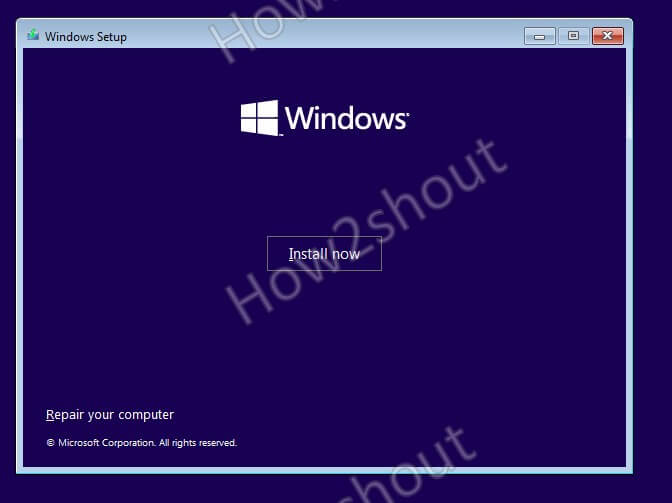Screen dimensions: 672x503
Task: Click the Windows Setup title bar icon
Action: coord(33,35)
